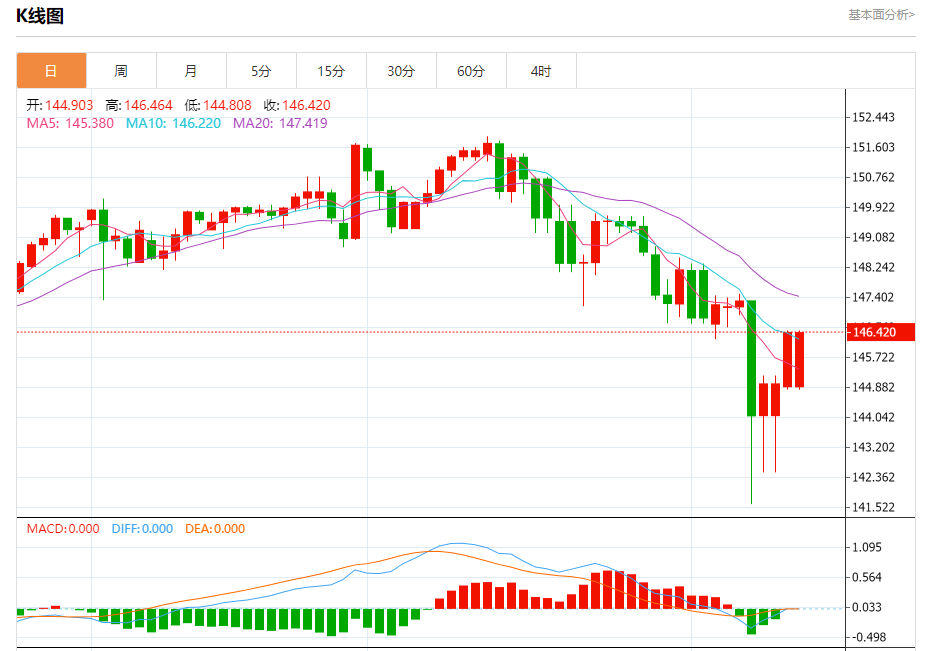Open the 4时 interval tab
Screen dimensions: 927x651
point(541,71)
